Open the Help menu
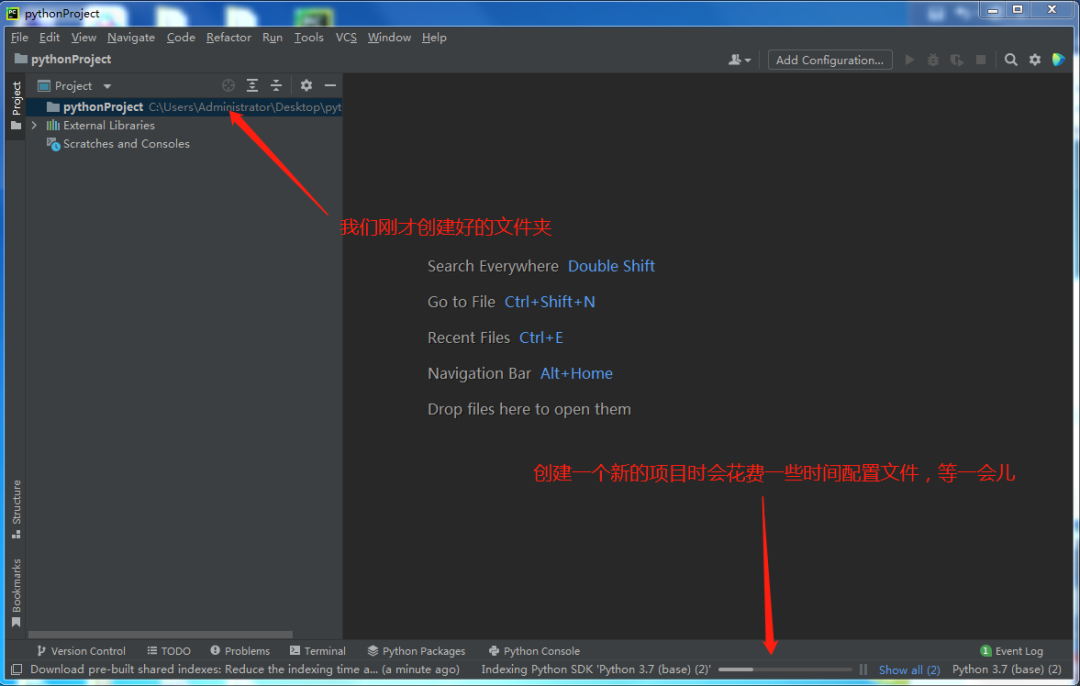The width and height of the screenshot is (1080, 686). (x=434, y=37)
